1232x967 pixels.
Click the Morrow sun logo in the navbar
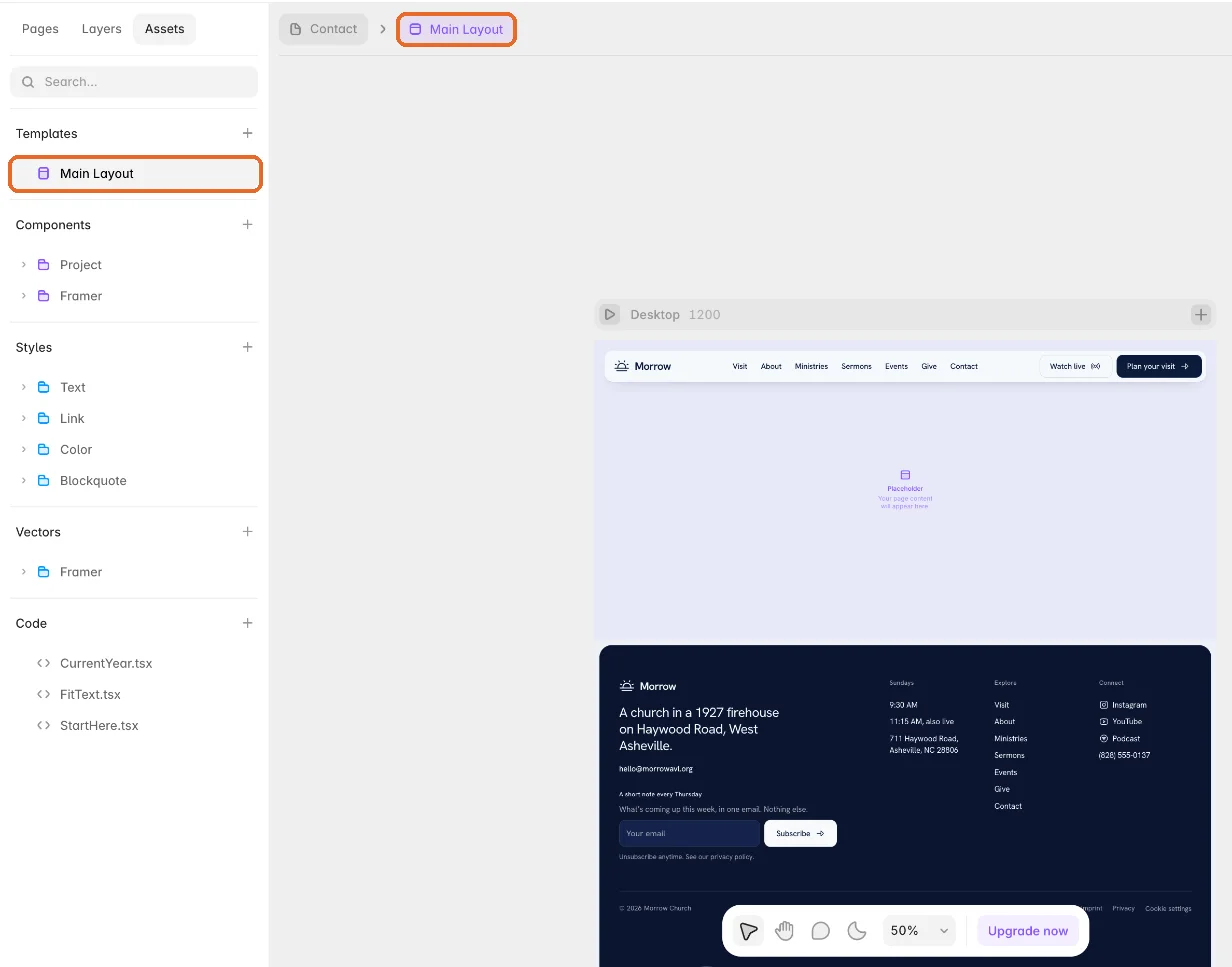(x=643, y=366)
